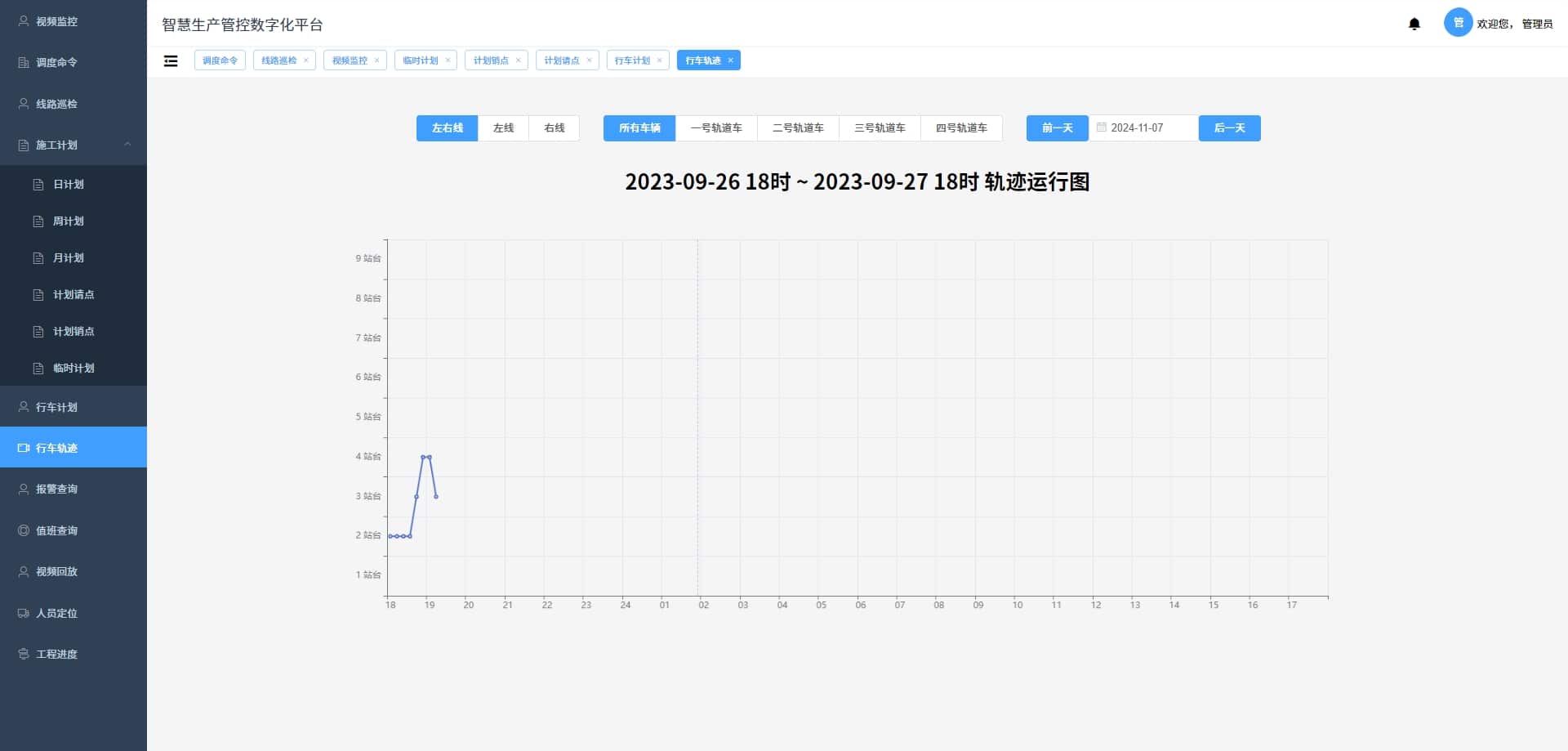This screenshot has height=751, width=1568.
Task: Open 工程进度 in the sidebar
Action: pos(73,654)
